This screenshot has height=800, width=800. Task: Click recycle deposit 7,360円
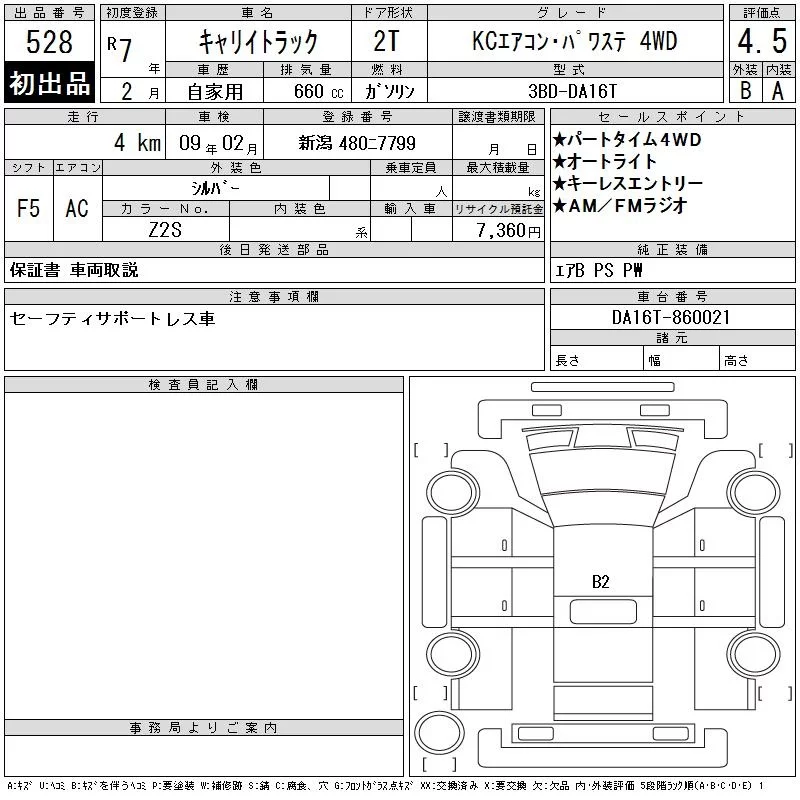[508, 230]
